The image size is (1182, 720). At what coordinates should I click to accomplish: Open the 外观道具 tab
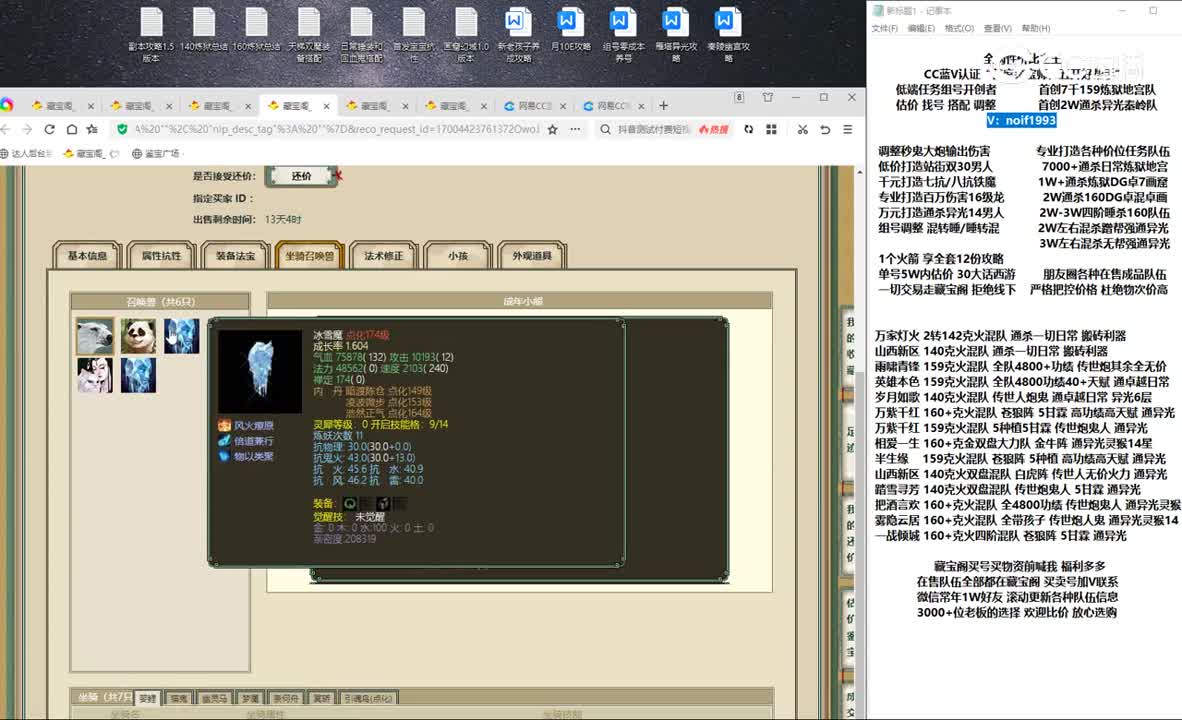[x=532, y=256]
